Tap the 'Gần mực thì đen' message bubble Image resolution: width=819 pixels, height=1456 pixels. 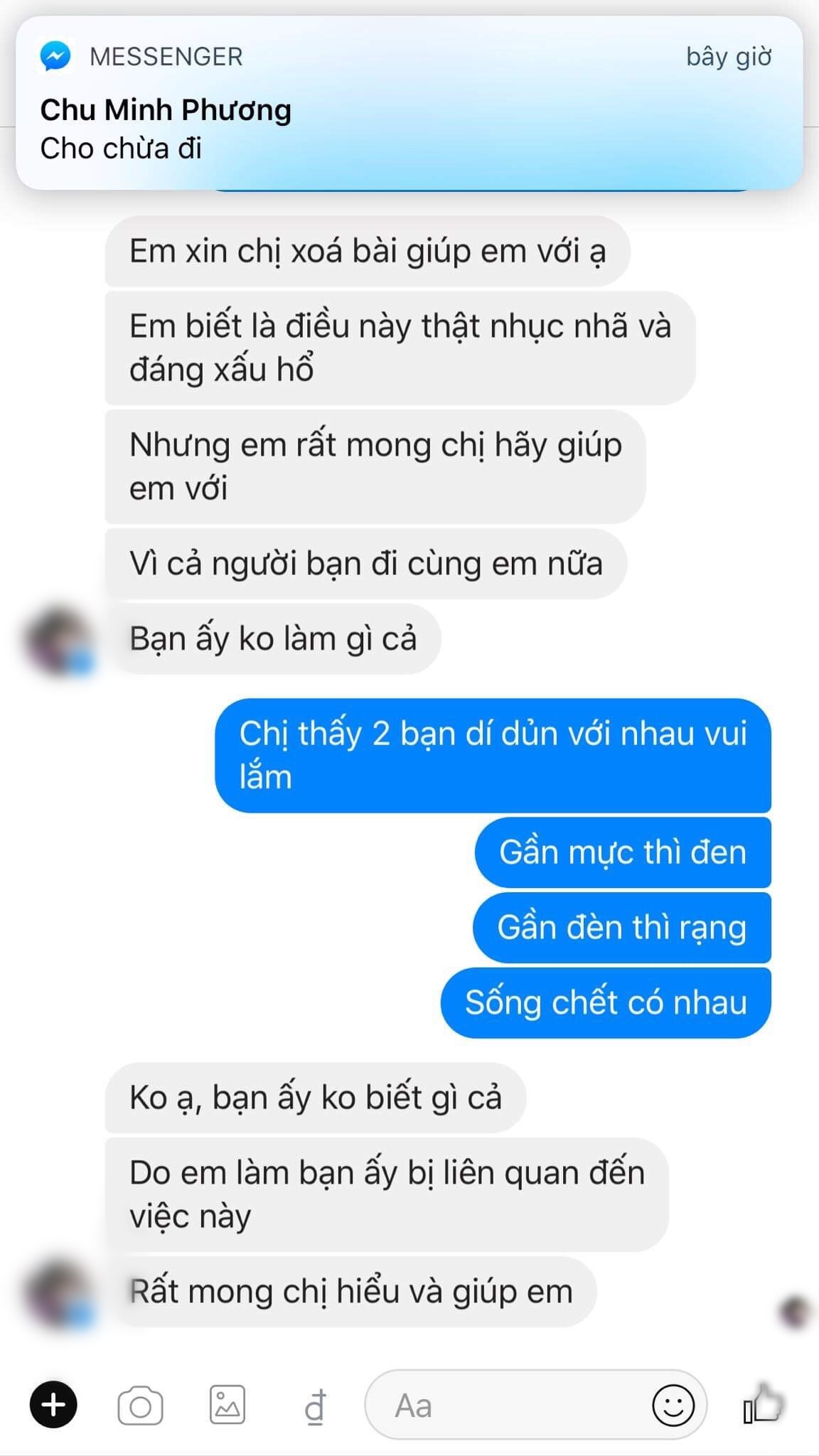coord(623,852)
